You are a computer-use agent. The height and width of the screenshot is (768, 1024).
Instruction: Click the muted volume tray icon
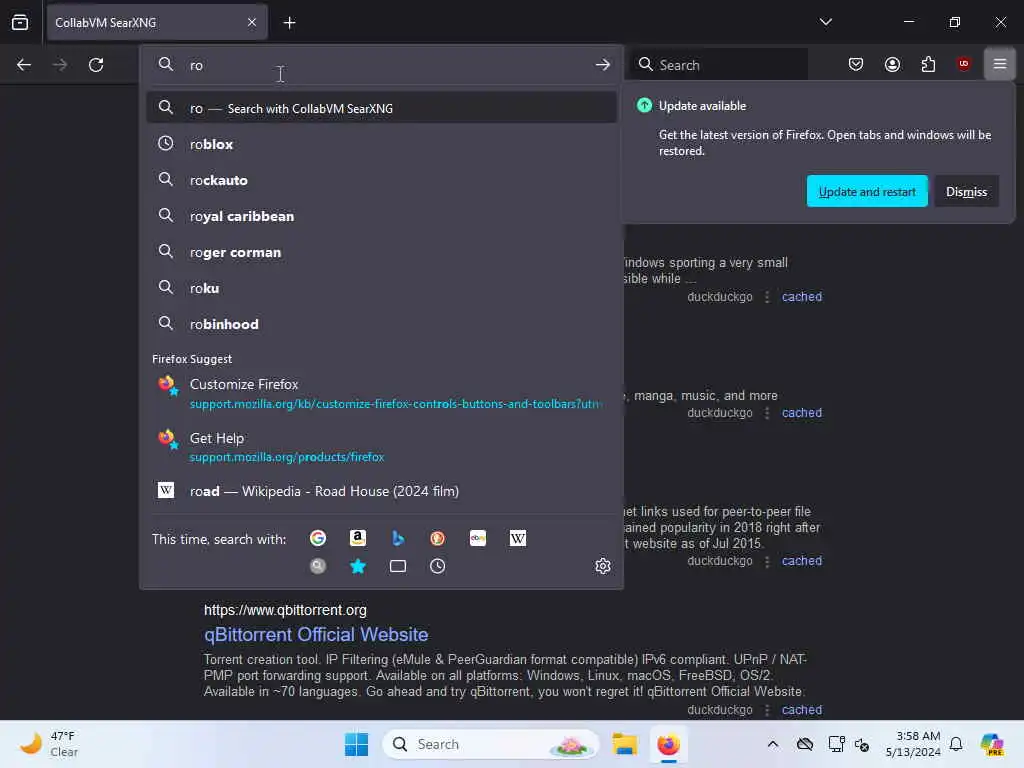coord(862,744)
